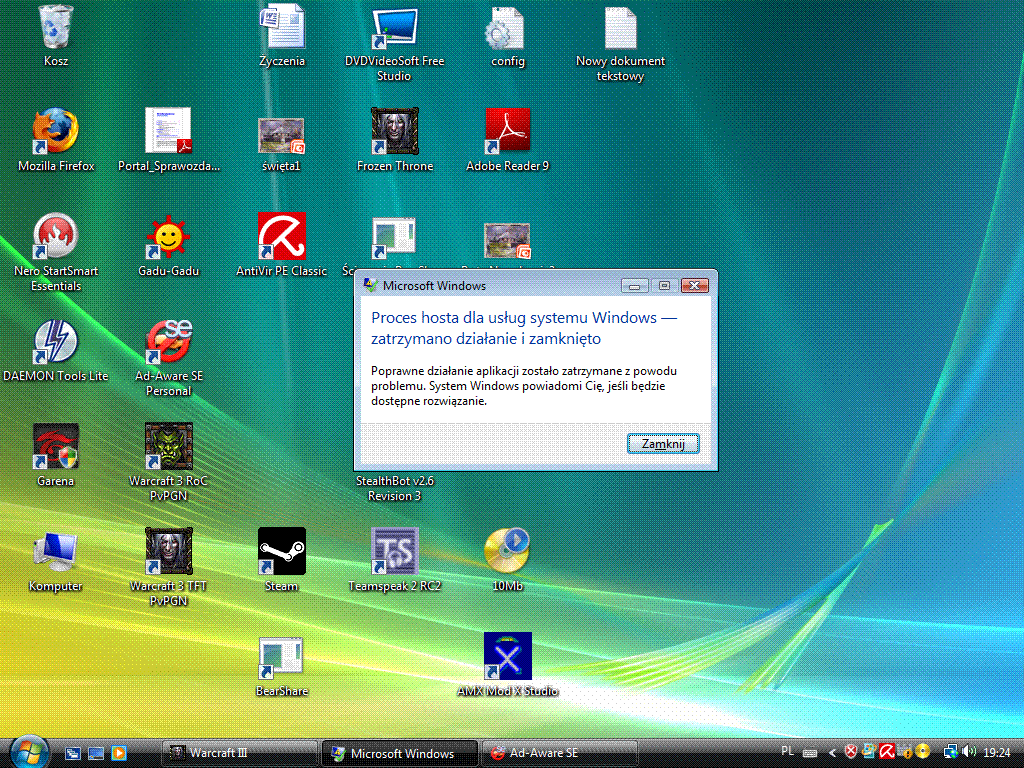The width and height of the screenshot is (1024, 768).
Task: Expand hidden system tray icons arrow
Action: point(832,752)
